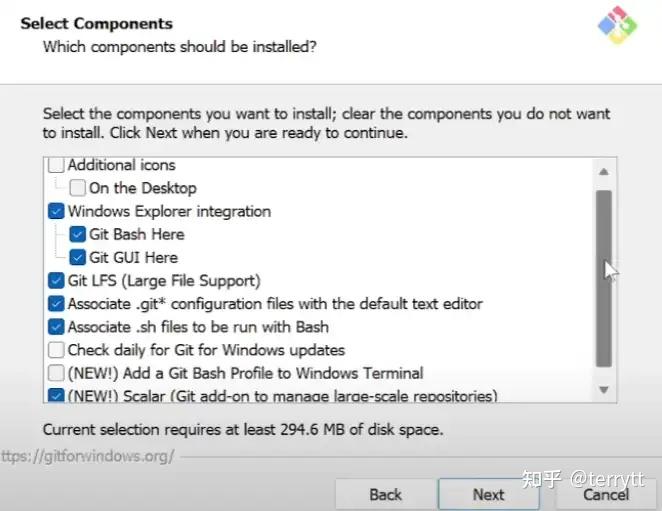
Task: Toggle Git LFS (Large File Support)
Action: [56, 281]
